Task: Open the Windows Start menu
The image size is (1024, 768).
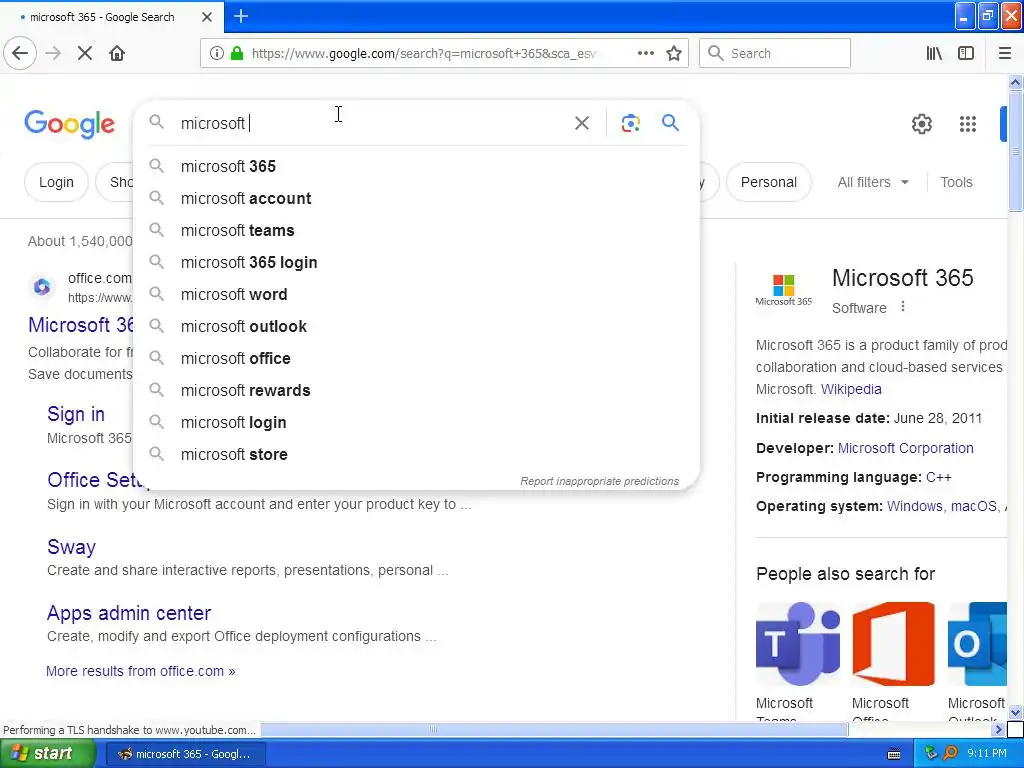Action: 47,754
